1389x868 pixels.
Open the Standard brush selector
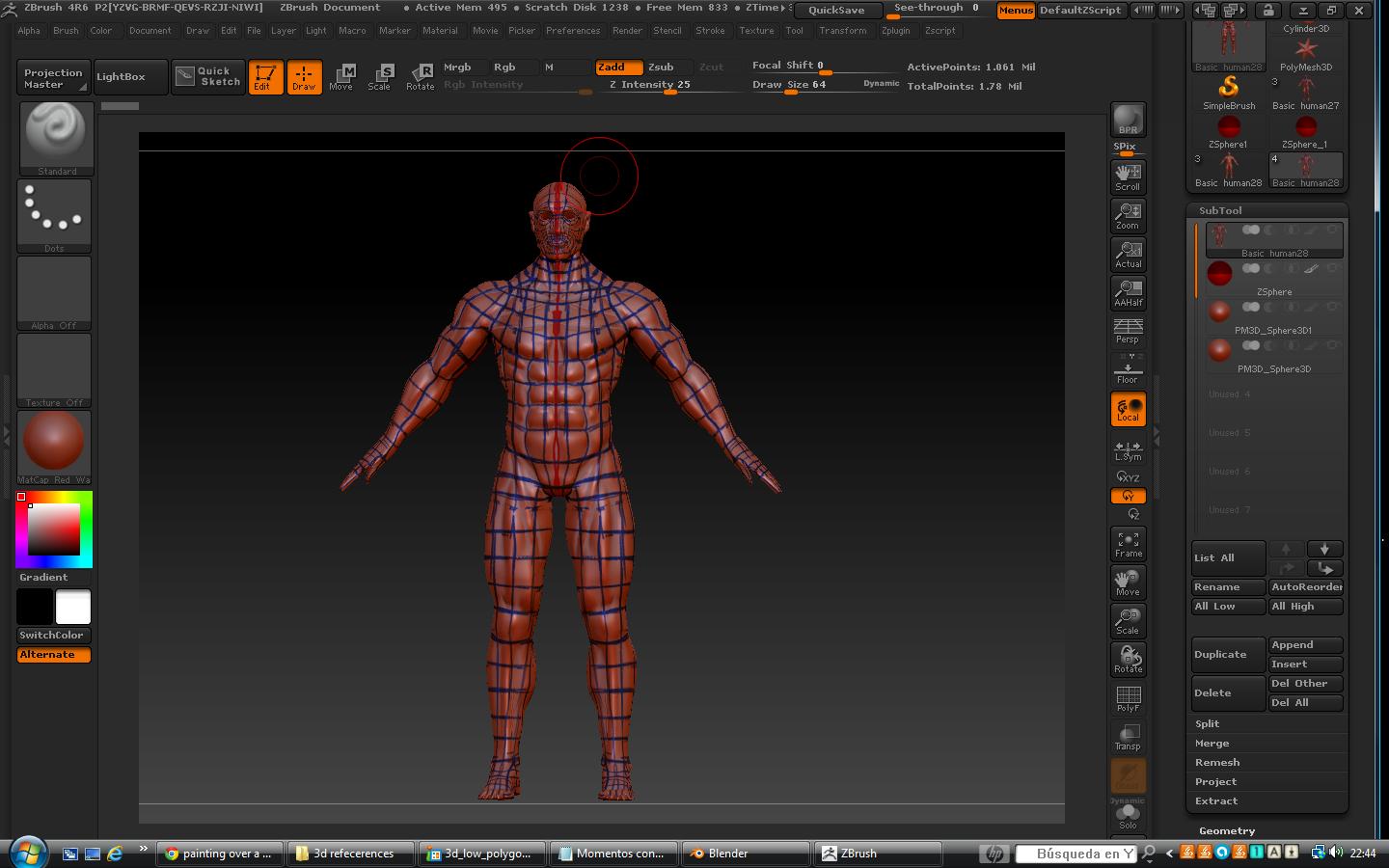pos(56,138)
